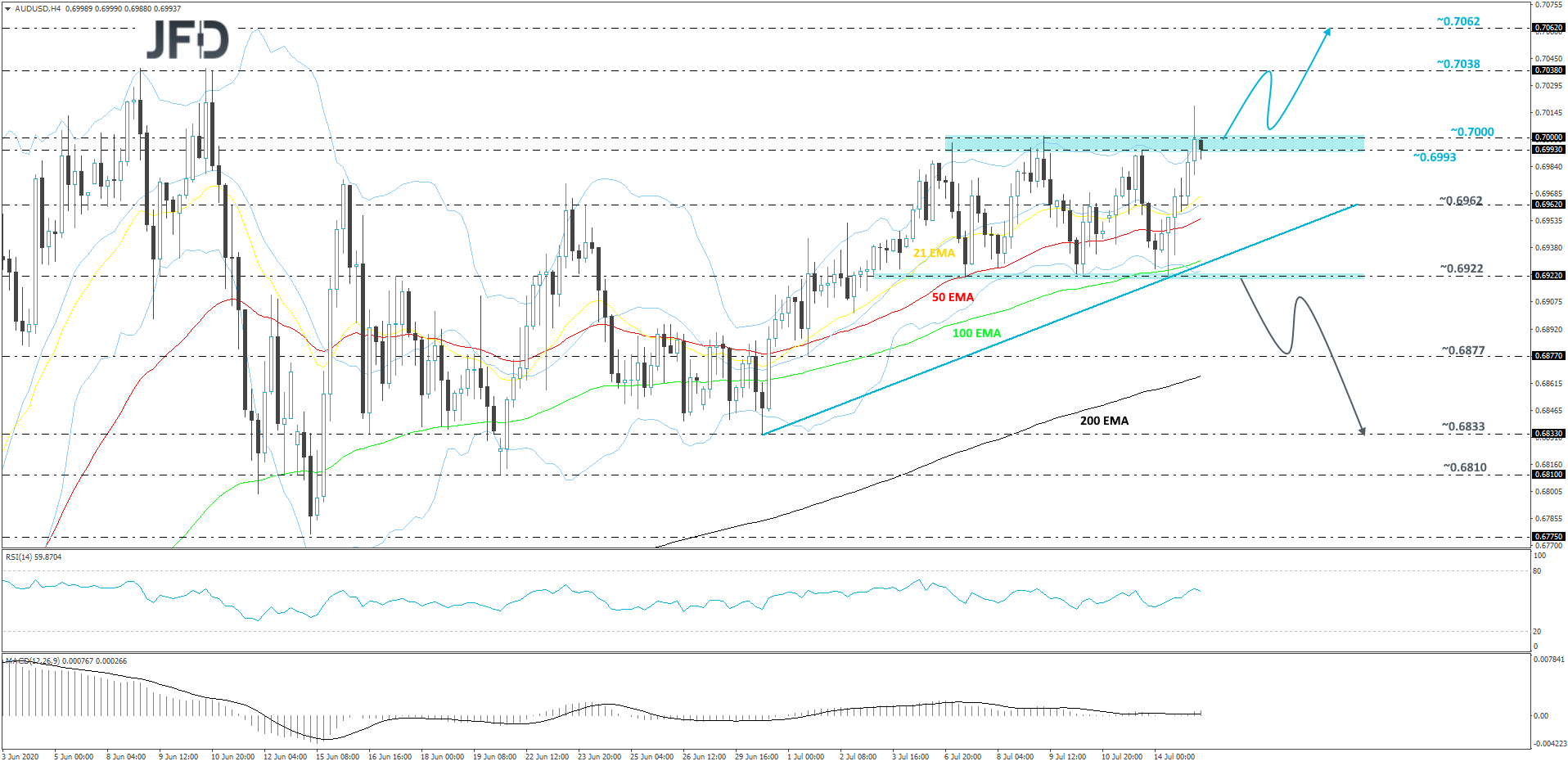Click the MACD 0.007841 axis value
This screenshot has width=1568, height=766.
(x=1549, y=660)
